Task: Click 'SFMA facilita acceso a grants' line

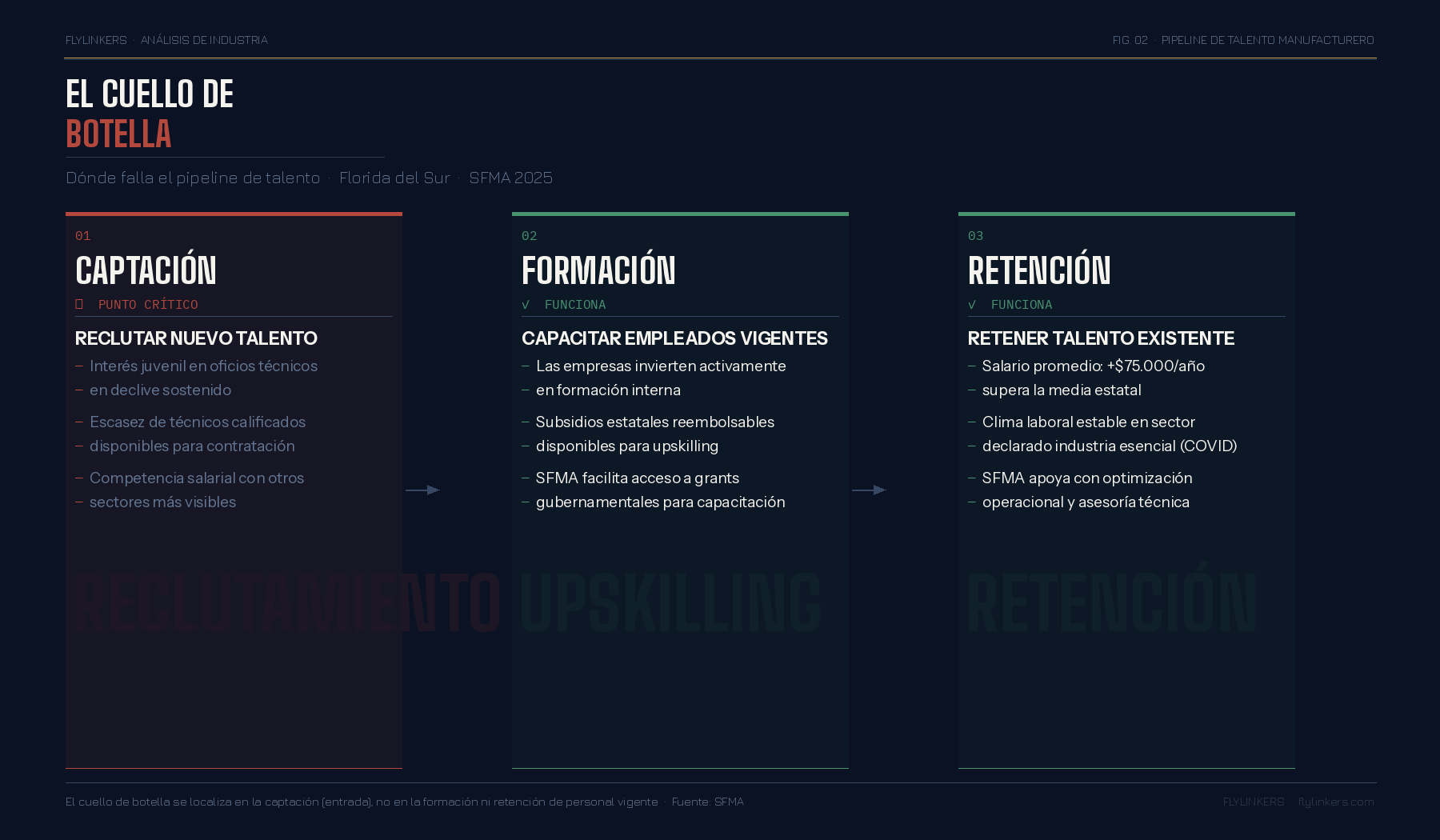Action: point(638,478)
